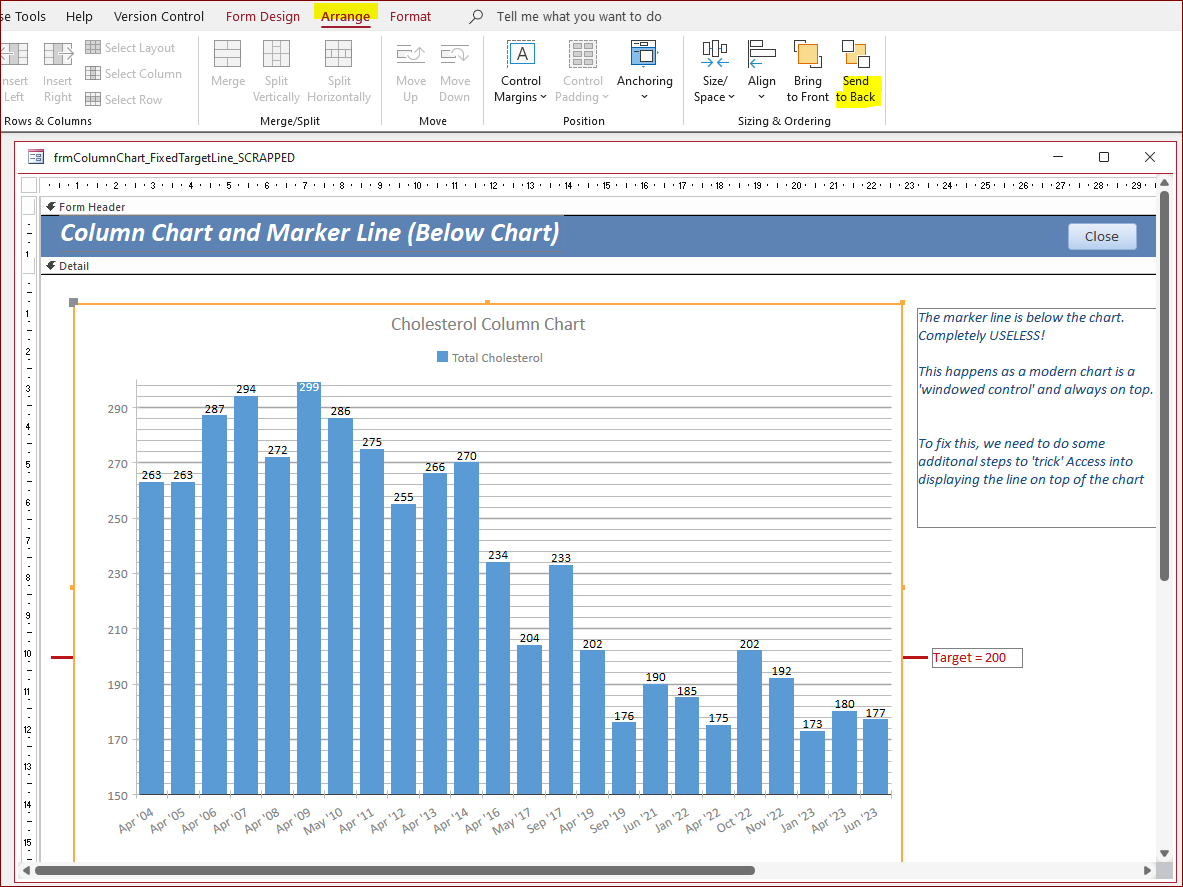Viewport: 1183px width, 887px height.
Task: Select the marker line explanation text box
Action: 1037,417
